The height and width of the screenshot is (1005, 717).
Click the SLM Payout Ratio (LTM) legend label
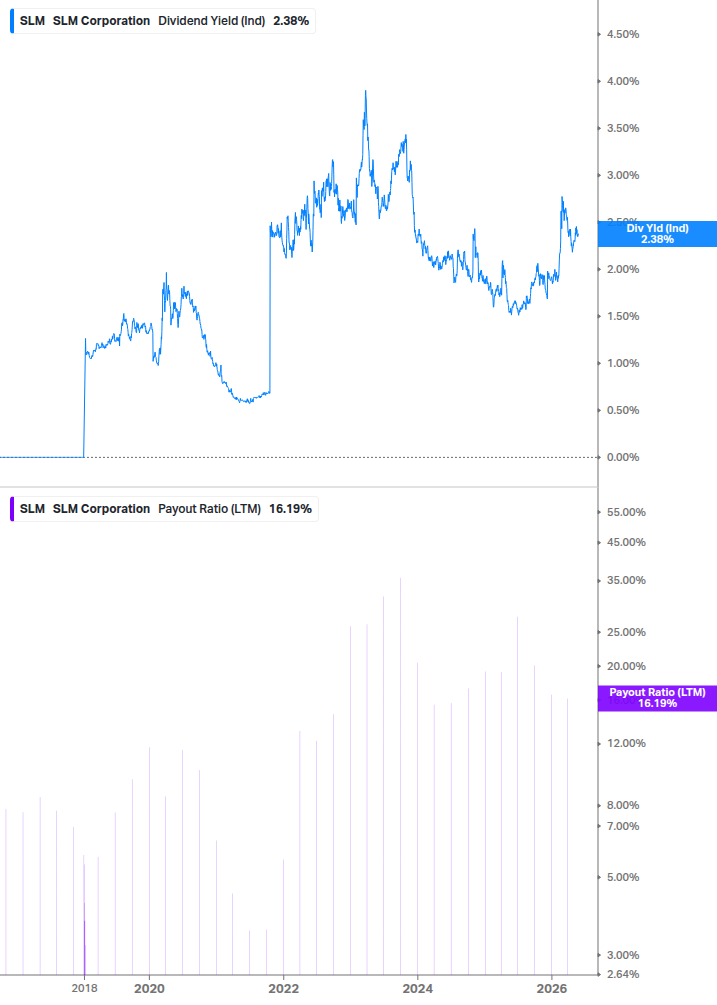pos(165,509)
